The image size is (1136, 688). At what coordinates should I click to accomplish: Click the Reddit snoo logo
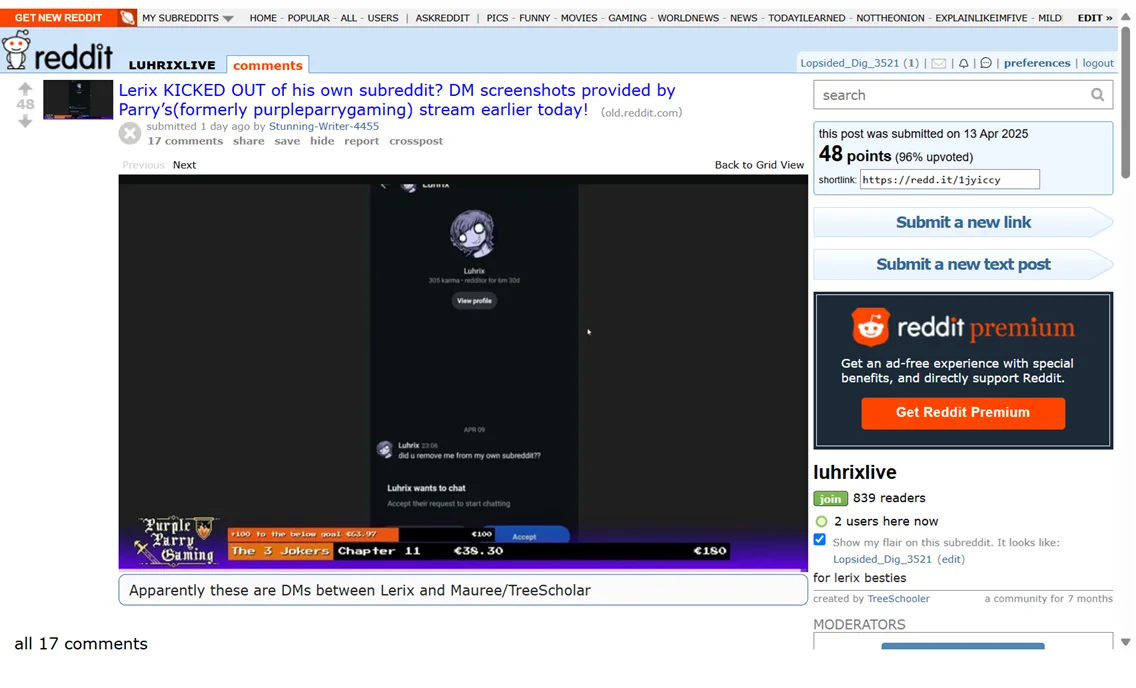tap(16, 50)
